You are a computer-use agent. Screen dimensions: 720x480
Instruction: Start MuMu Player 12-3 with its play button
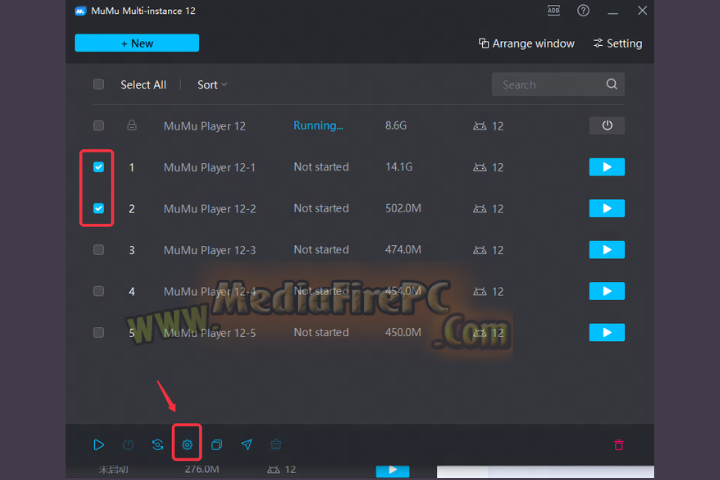607,249
